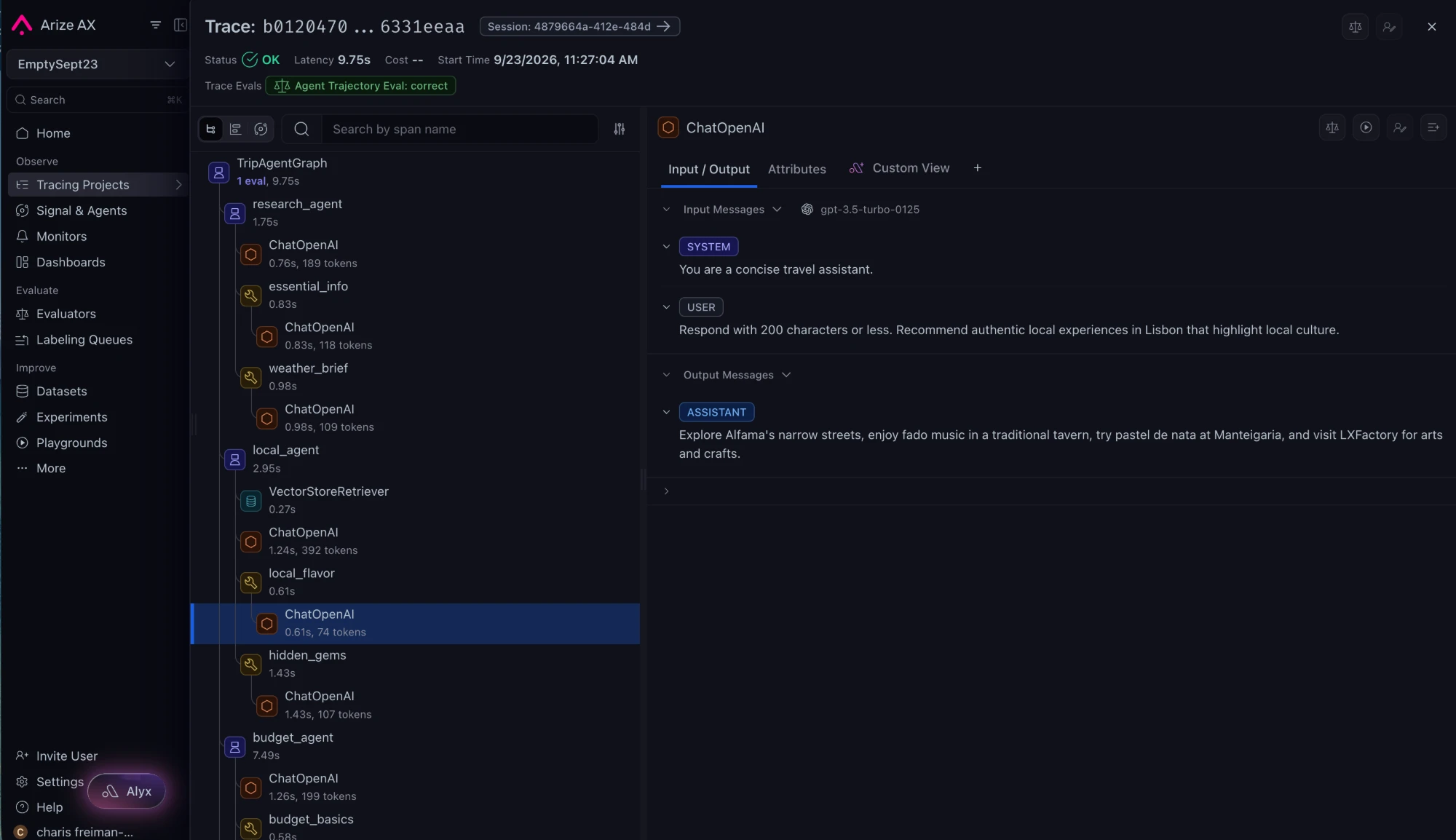Click the span search magnifier icon
Image resolution: width=1456 pixels, height=840 pixels.
click(x=301, y=129)
